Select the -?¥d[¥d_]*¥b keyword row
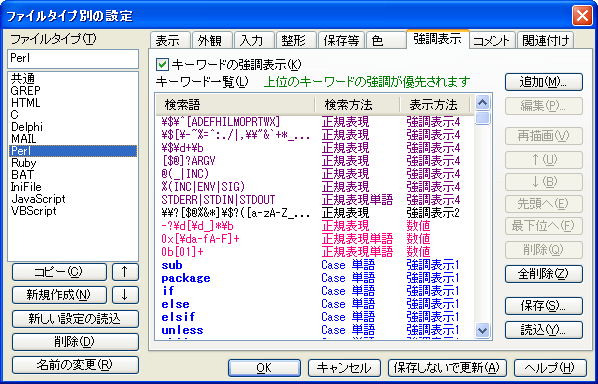 [315, 226]
